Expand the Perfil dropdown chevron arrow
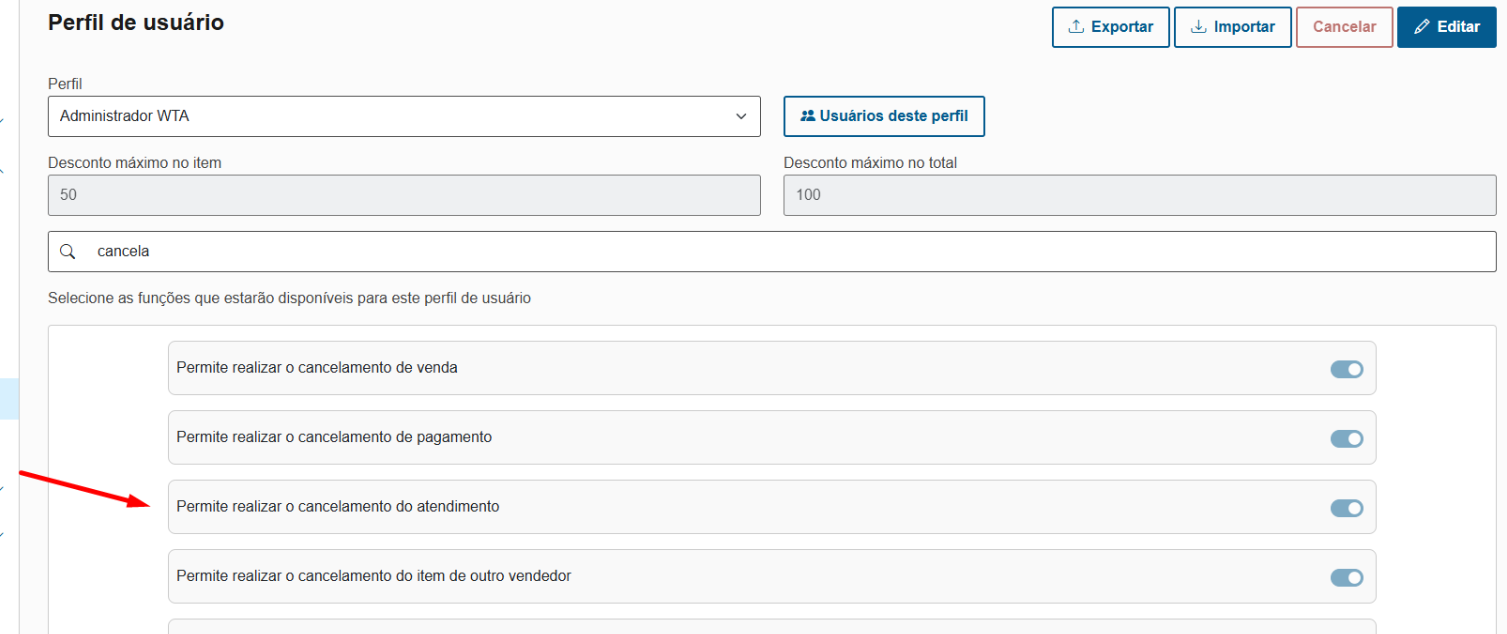Image resolution: width=1507 pixels, height=634 pixels. click(741, 117)
